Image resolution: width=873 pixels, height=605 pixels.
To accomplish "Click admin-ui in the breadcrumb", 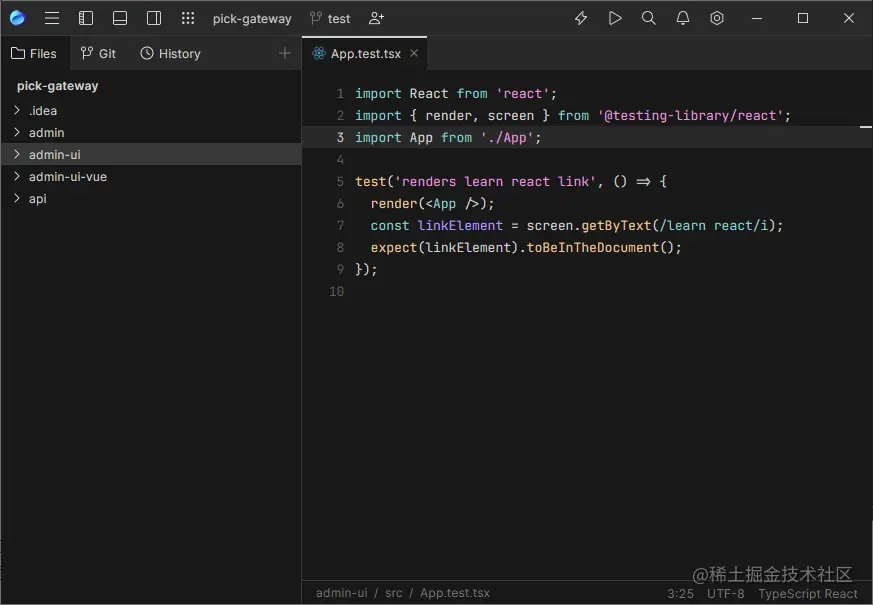I will [x=341, y=593].
